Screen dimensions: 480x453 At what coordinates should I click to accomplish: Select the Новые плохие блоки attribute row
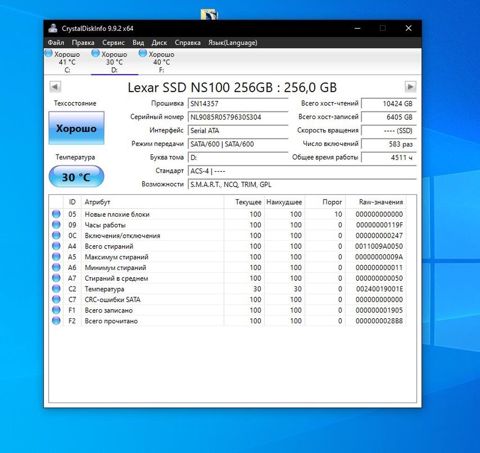(x=228, y=214)
